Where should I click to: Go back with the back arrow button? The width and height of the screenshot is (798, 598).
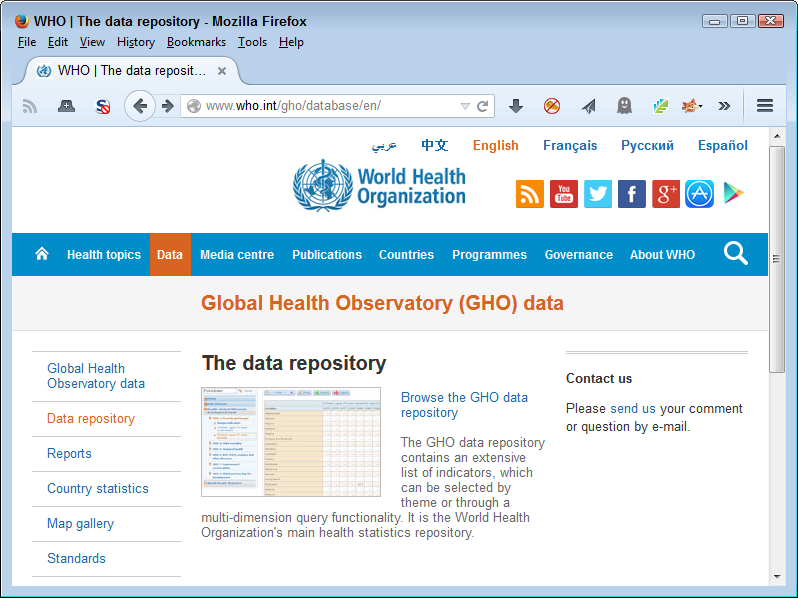tap(140, 106)
